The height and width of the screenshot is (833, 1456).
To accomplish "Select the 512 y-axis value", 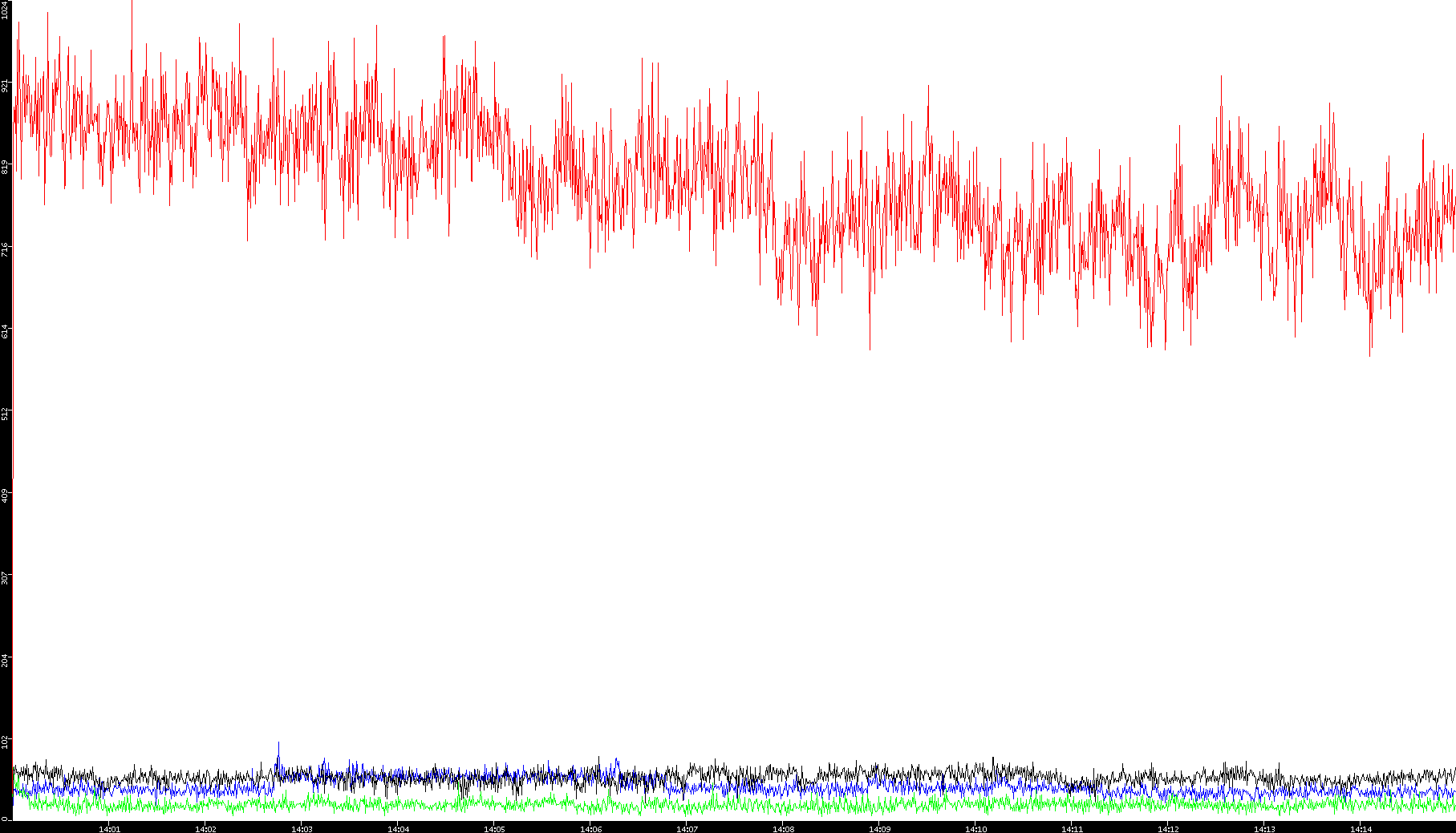I will coord(6,413).
